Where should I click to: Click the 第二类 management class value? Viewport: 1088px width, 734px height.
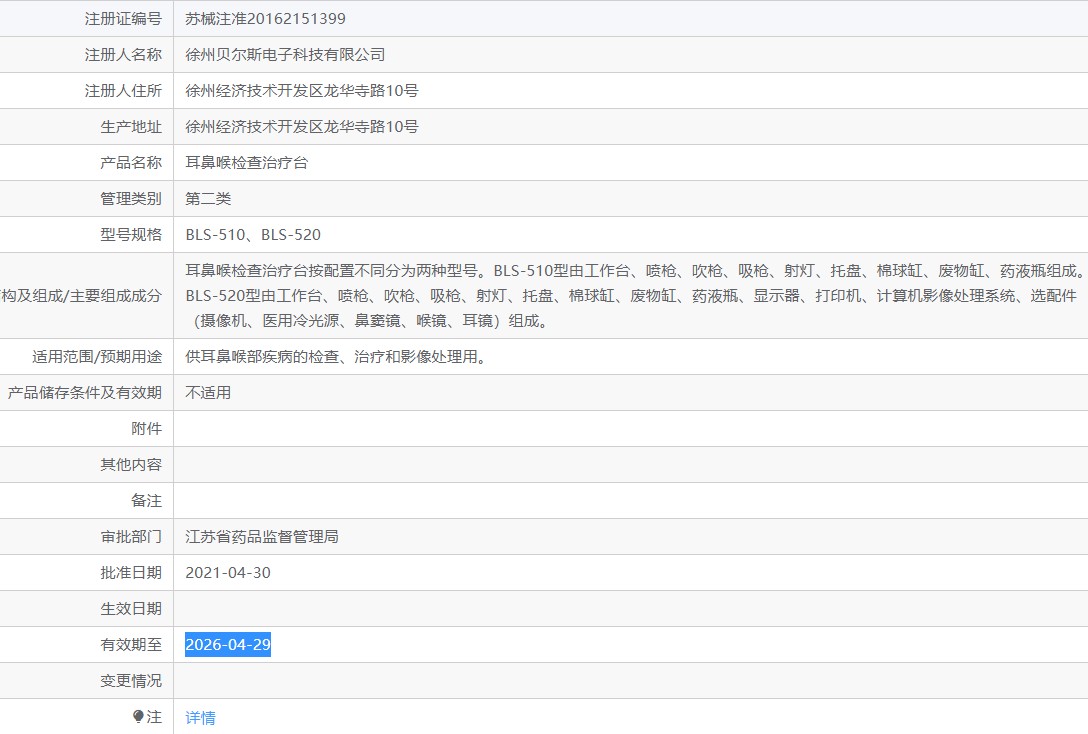tap(208, 199)
